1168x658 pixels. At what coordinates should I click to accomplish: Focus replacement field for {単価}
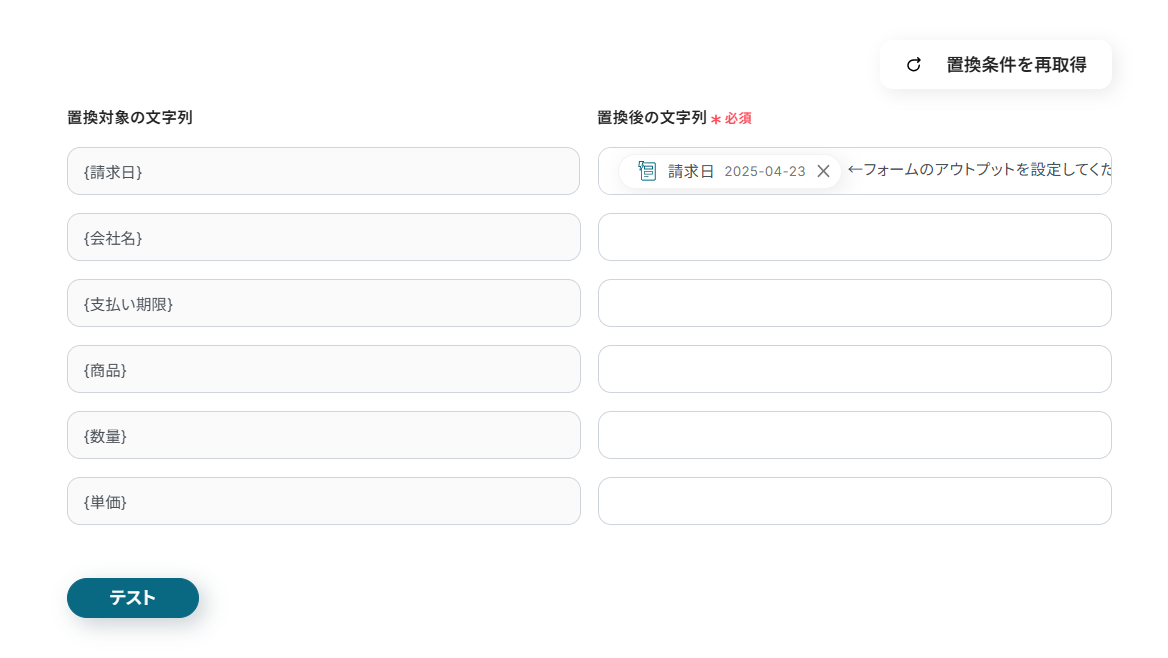click(854, 501)
